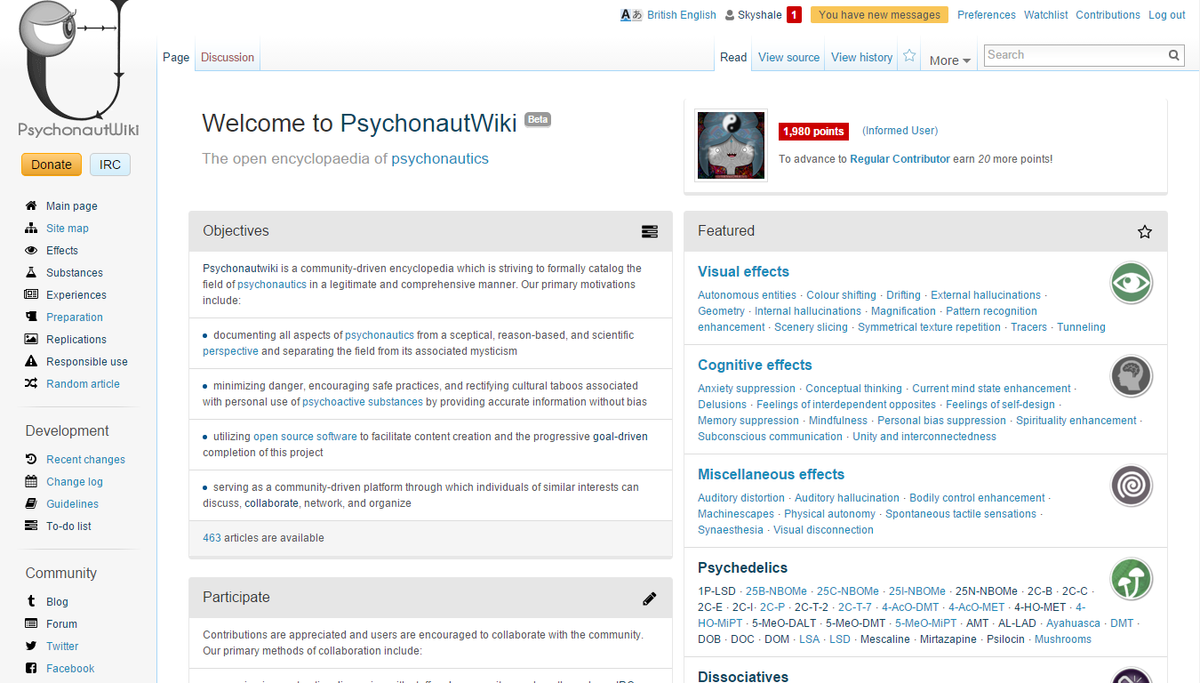This screenshot has height=683, width=1200.
Task: Open the Ayahuasca link under Psychedelics
Action: coord(1073,623)
